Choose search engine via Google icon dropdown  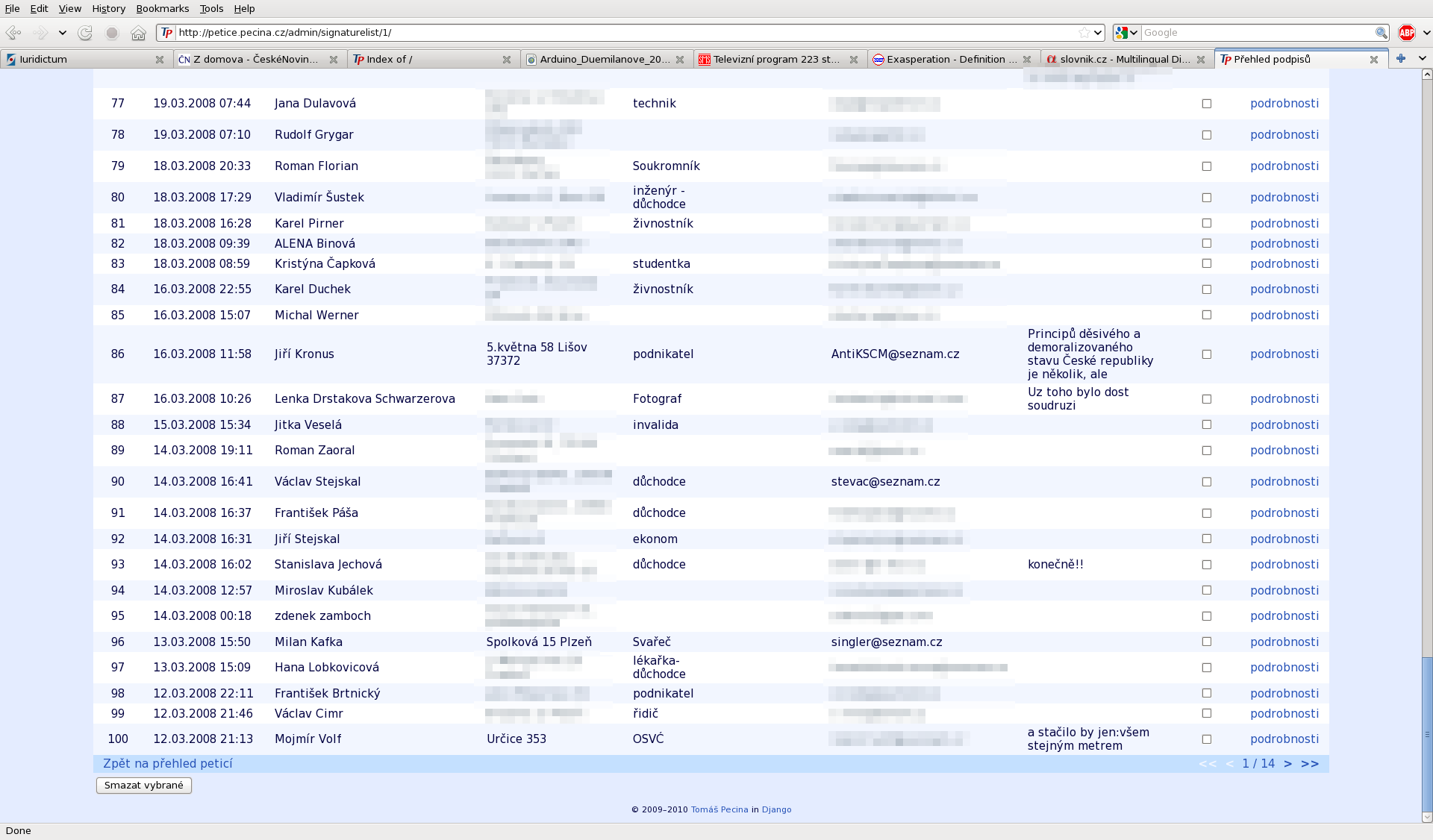(x=1126, y=33)
